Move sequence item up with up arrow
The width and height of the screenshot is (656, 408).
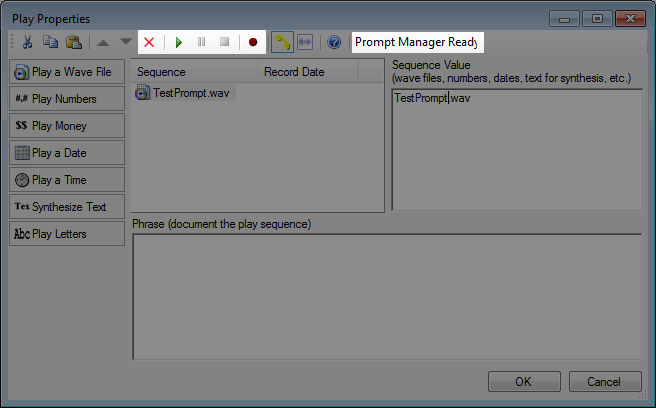[x=103, y=42]
